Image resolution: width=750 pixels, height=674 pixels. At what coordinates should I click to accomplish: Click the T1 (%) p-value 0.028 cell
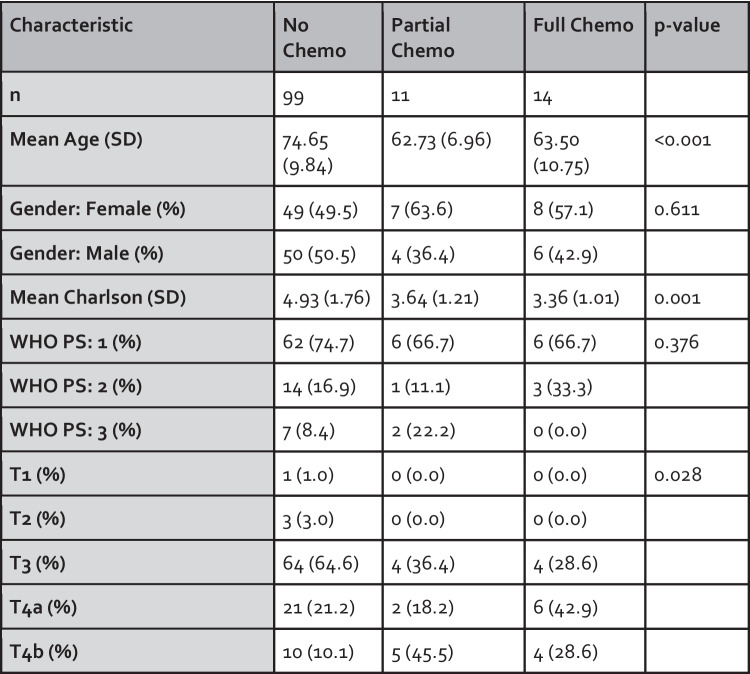coord(697,474)
